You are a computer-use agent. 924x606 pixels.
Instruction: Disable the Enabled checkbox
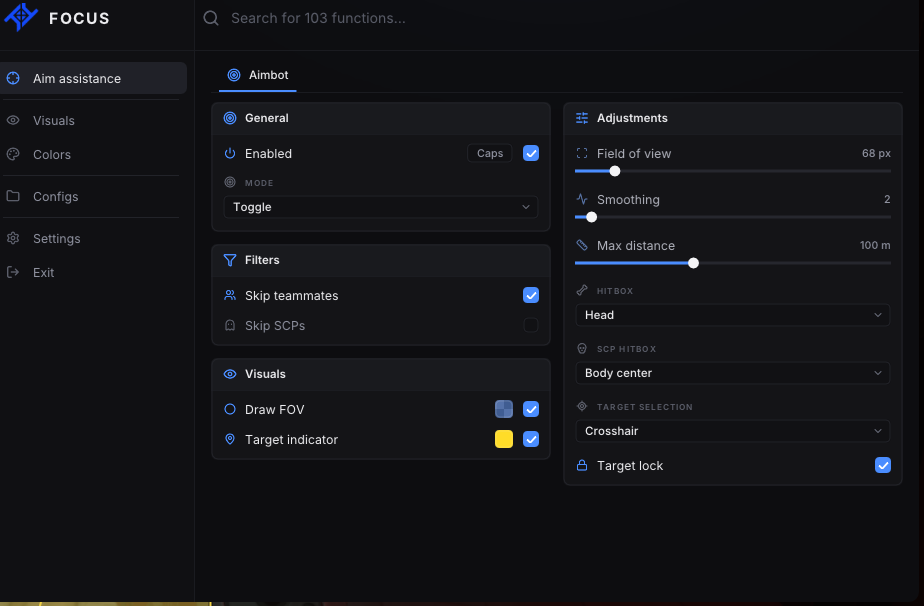coord(531,153)
